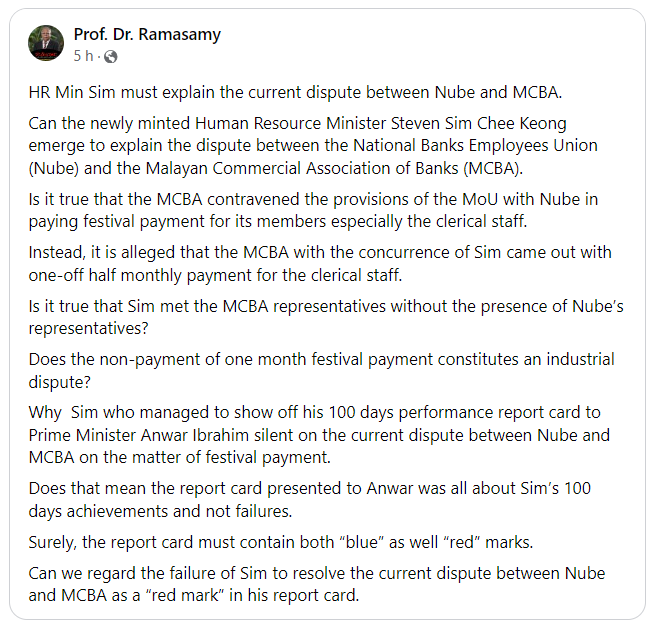Click the globe public audience icon
This screenshot has width=657, height=625.
click(110, 56)
